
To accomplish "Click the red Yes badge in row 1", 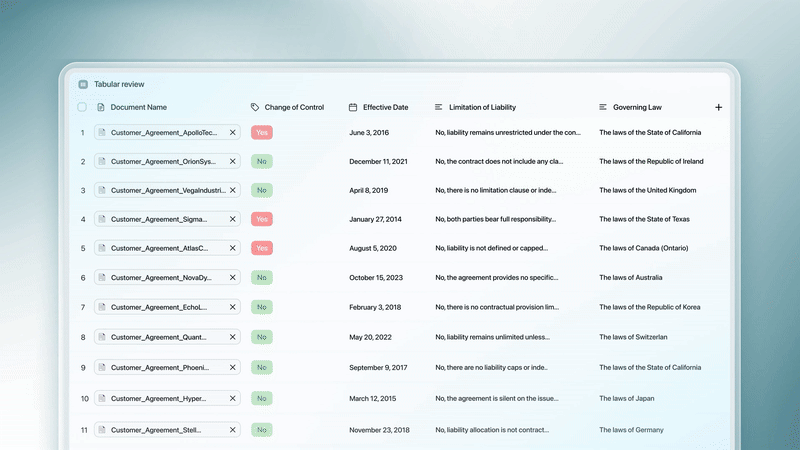I will 262,132.
